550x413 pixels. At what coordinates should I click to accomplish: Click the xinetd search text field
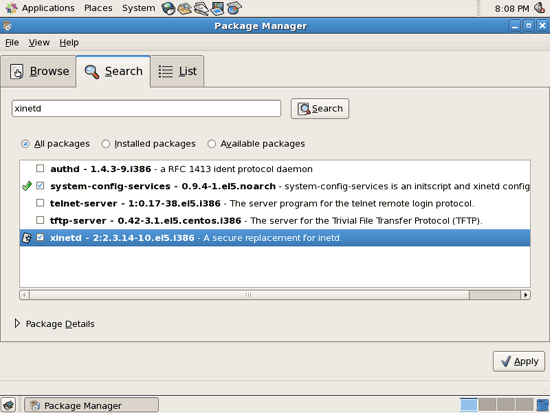(x=146, y=108)
